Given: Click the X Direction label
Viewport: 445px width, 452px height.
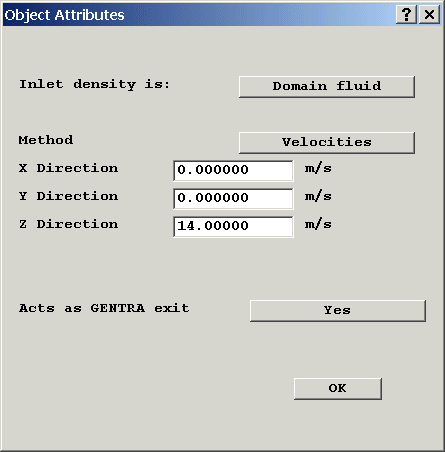Looking at the screenshot, I should pos(68,168).
